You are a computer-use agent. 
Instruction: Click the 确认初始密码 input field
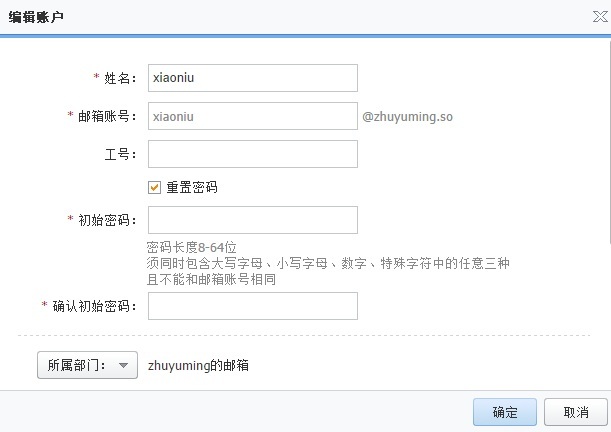click(252, 306)
